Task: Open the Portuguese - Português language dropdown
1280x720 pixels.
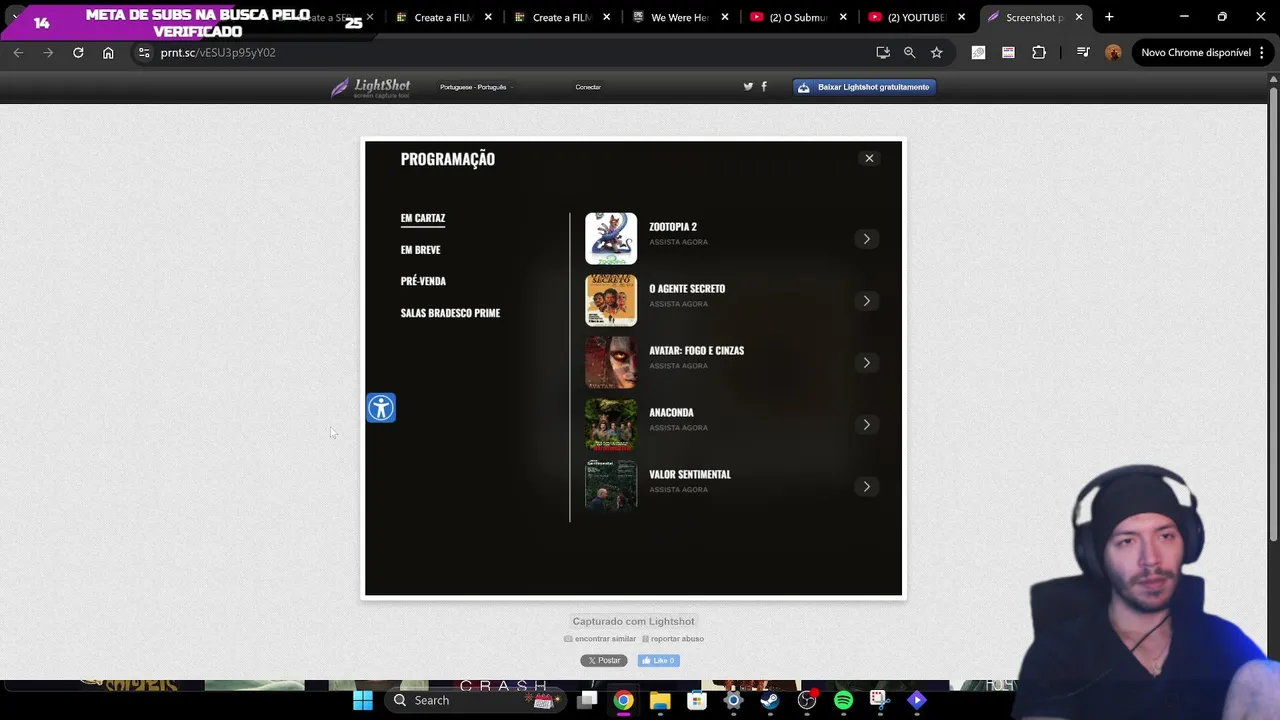Action: tap(476, 87)
